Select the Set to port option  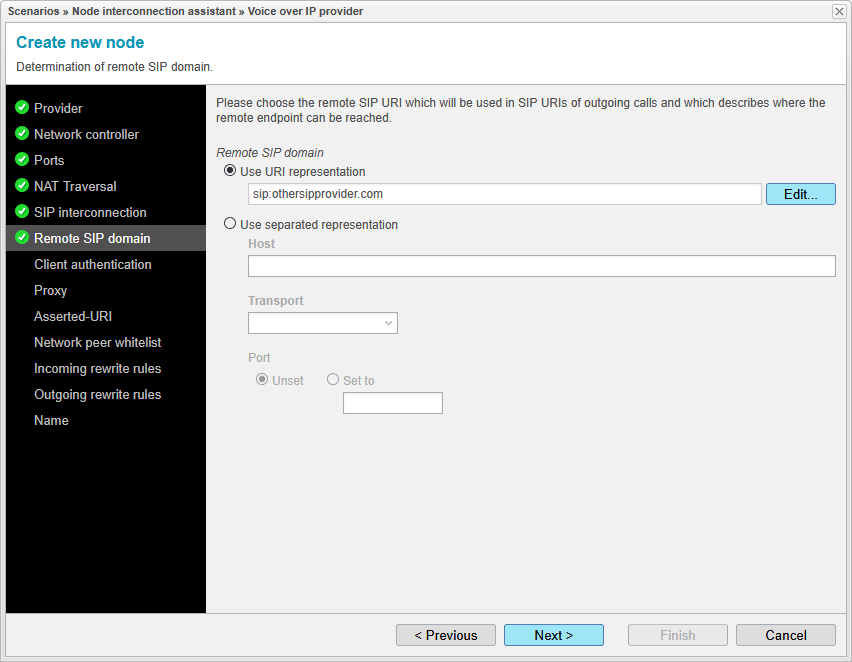pyautogui.click(x=332, y=379)
